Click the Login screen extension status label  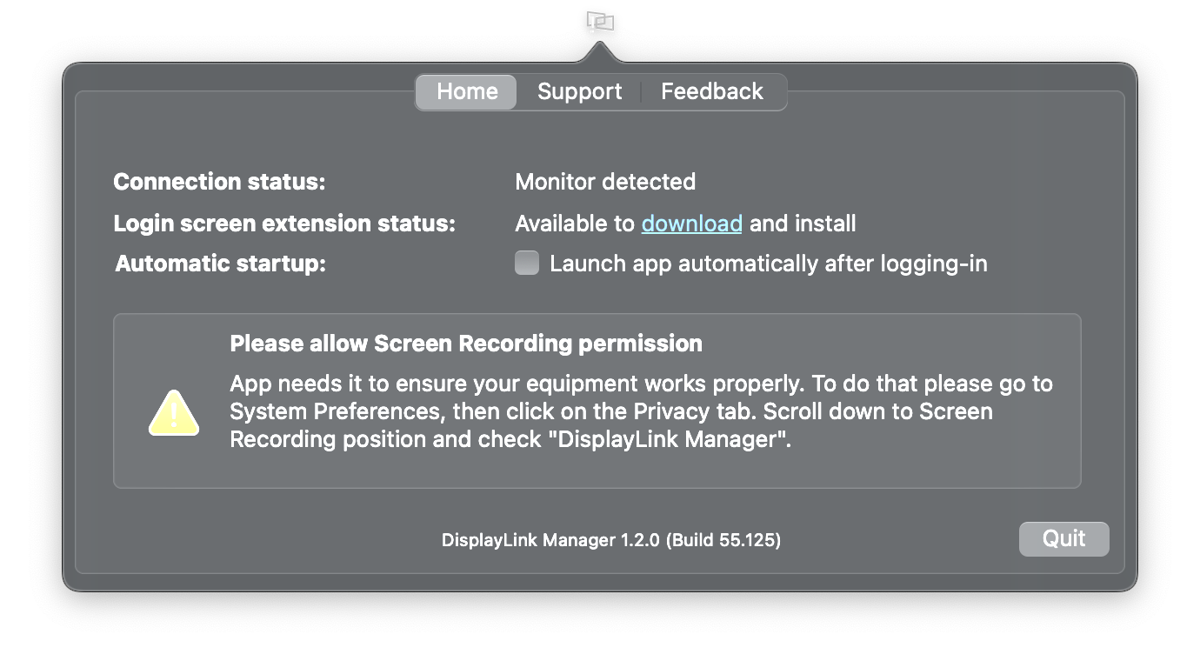tap(284, 222)
